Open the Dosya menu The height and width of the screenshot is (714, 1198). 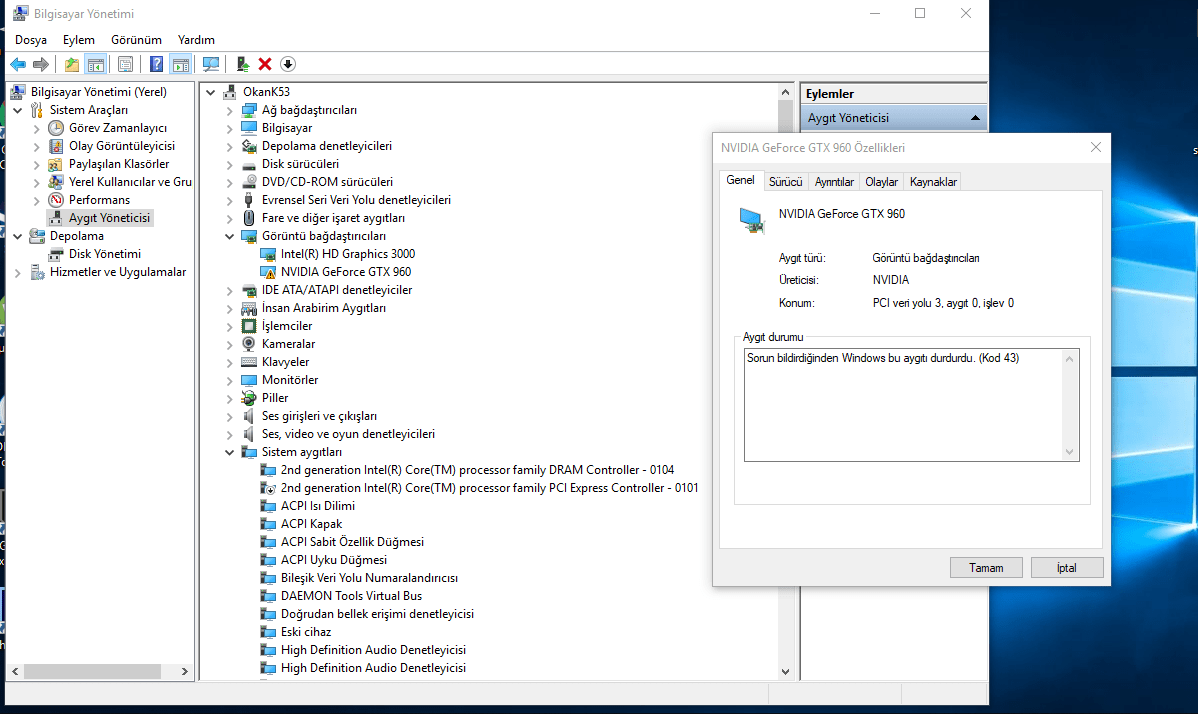pos(31,40)
